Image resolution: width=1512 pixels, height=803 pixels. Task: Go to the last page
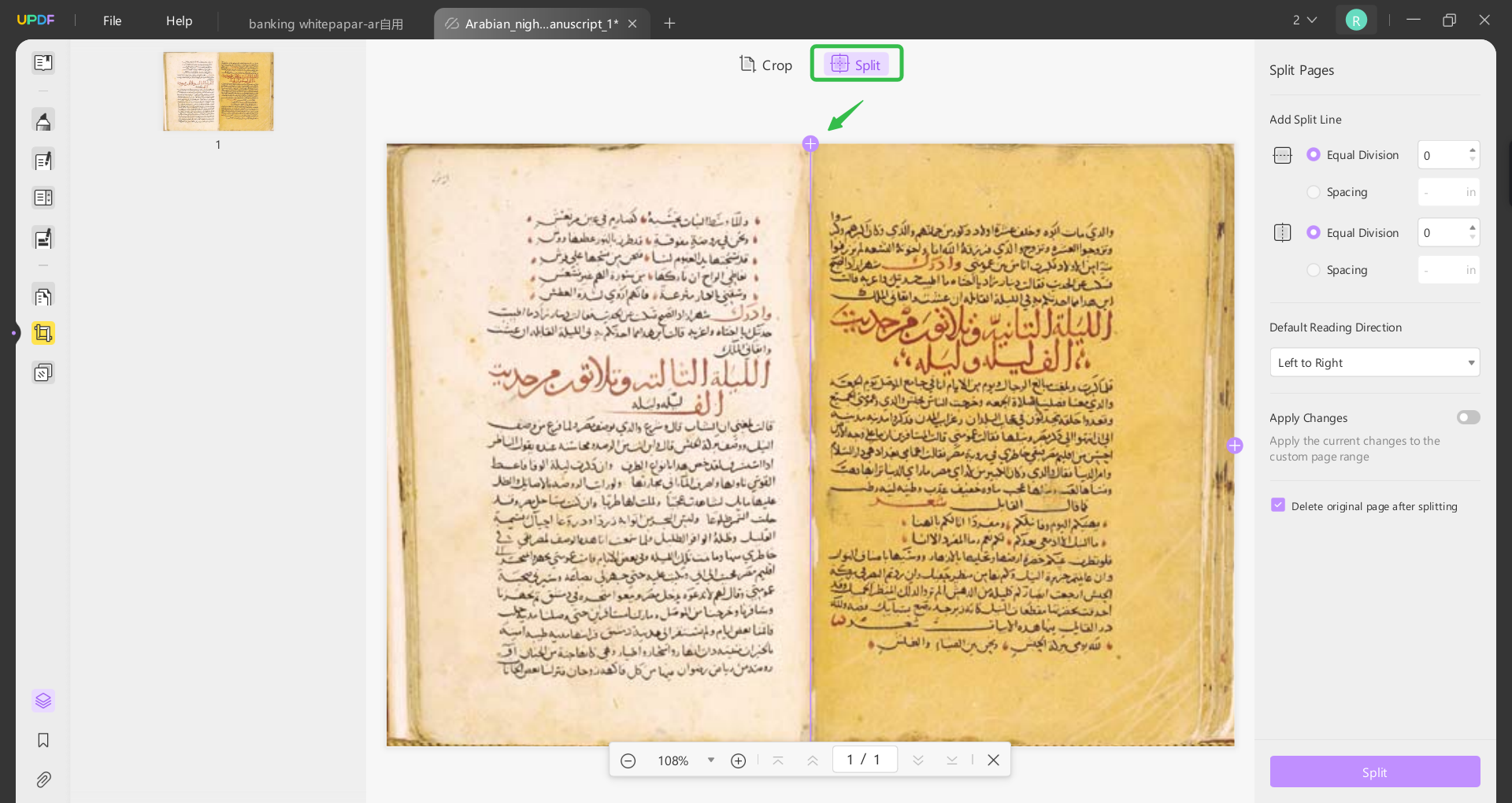952,760
